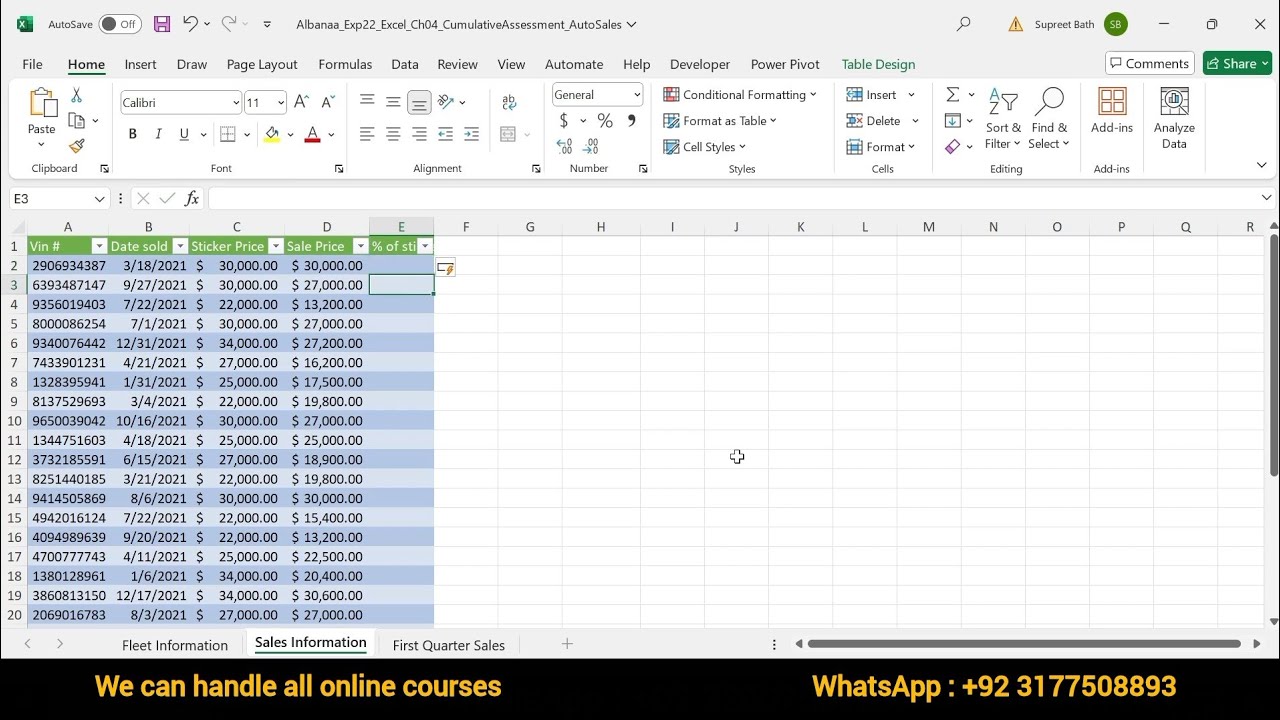Switch to Table Design tab
Viewport: 1280px width, 720px height.
pyautogui.click(x=878, y=64)
